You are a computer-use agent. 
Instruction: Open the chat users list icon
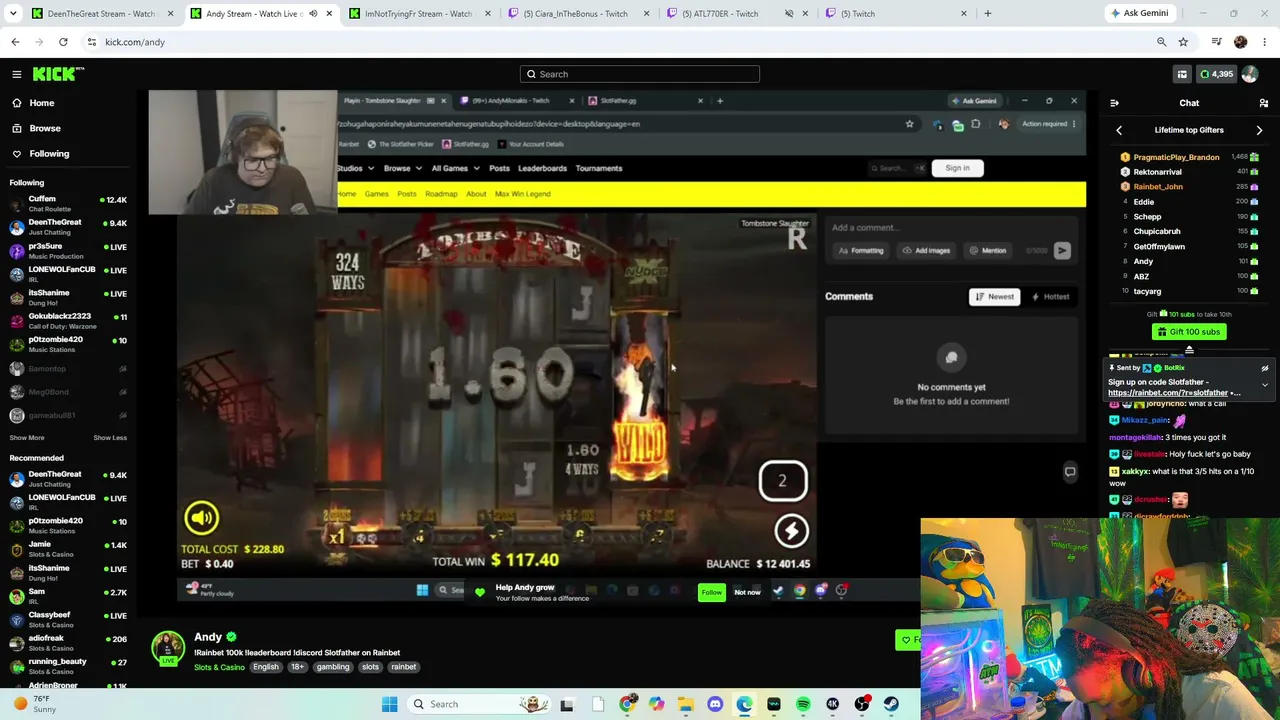(1264, 103)
